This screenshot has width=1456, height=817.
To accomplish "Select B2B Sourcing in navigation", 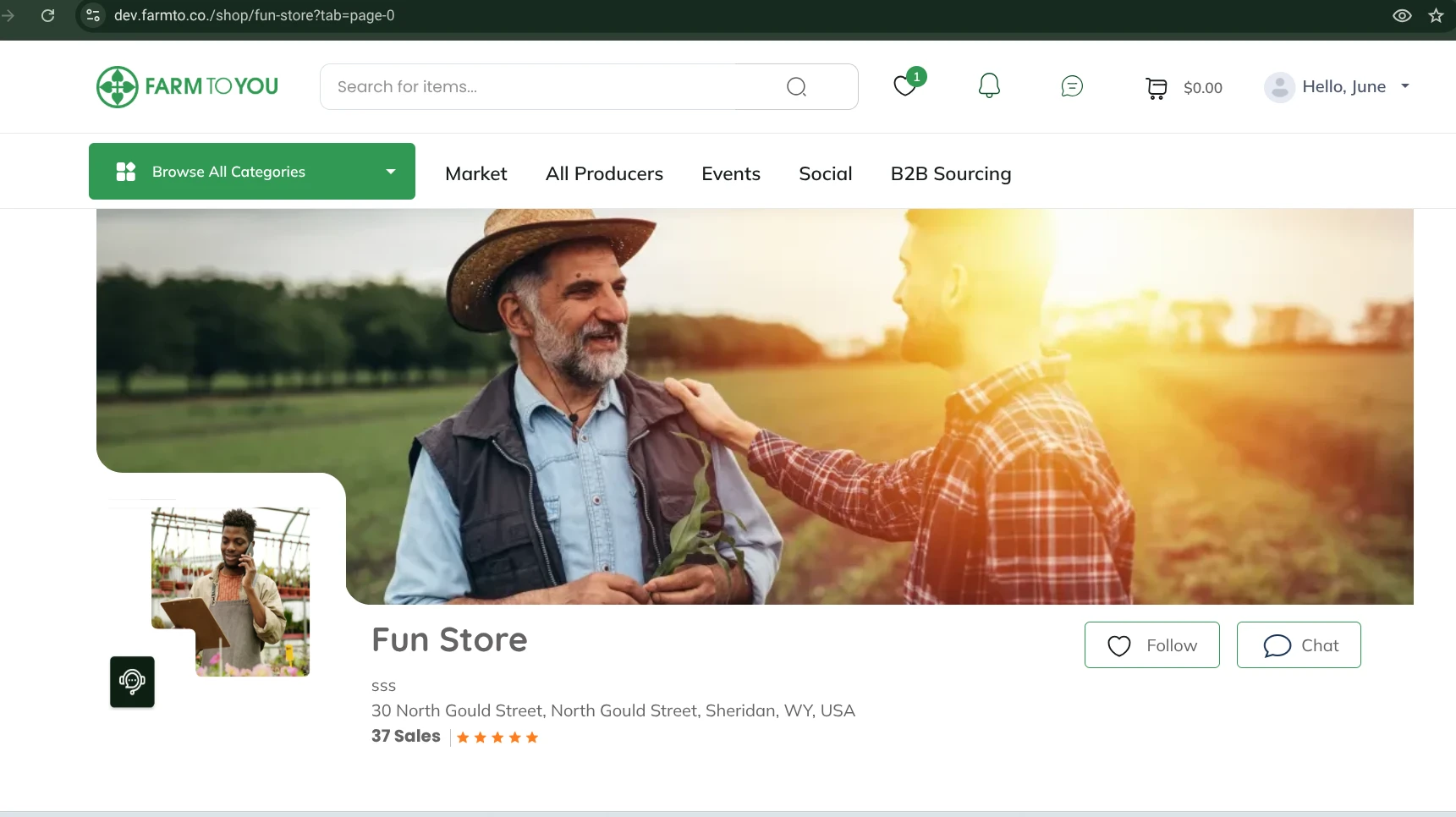I will tap(950, 173).
